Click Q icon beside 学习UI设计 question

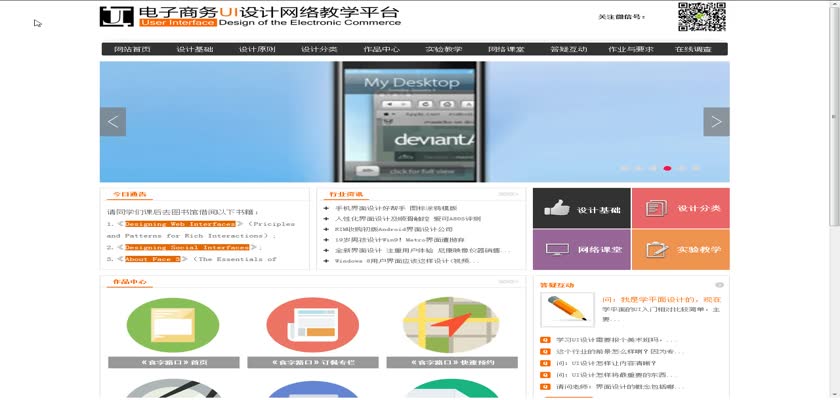[x=545, y=339]
